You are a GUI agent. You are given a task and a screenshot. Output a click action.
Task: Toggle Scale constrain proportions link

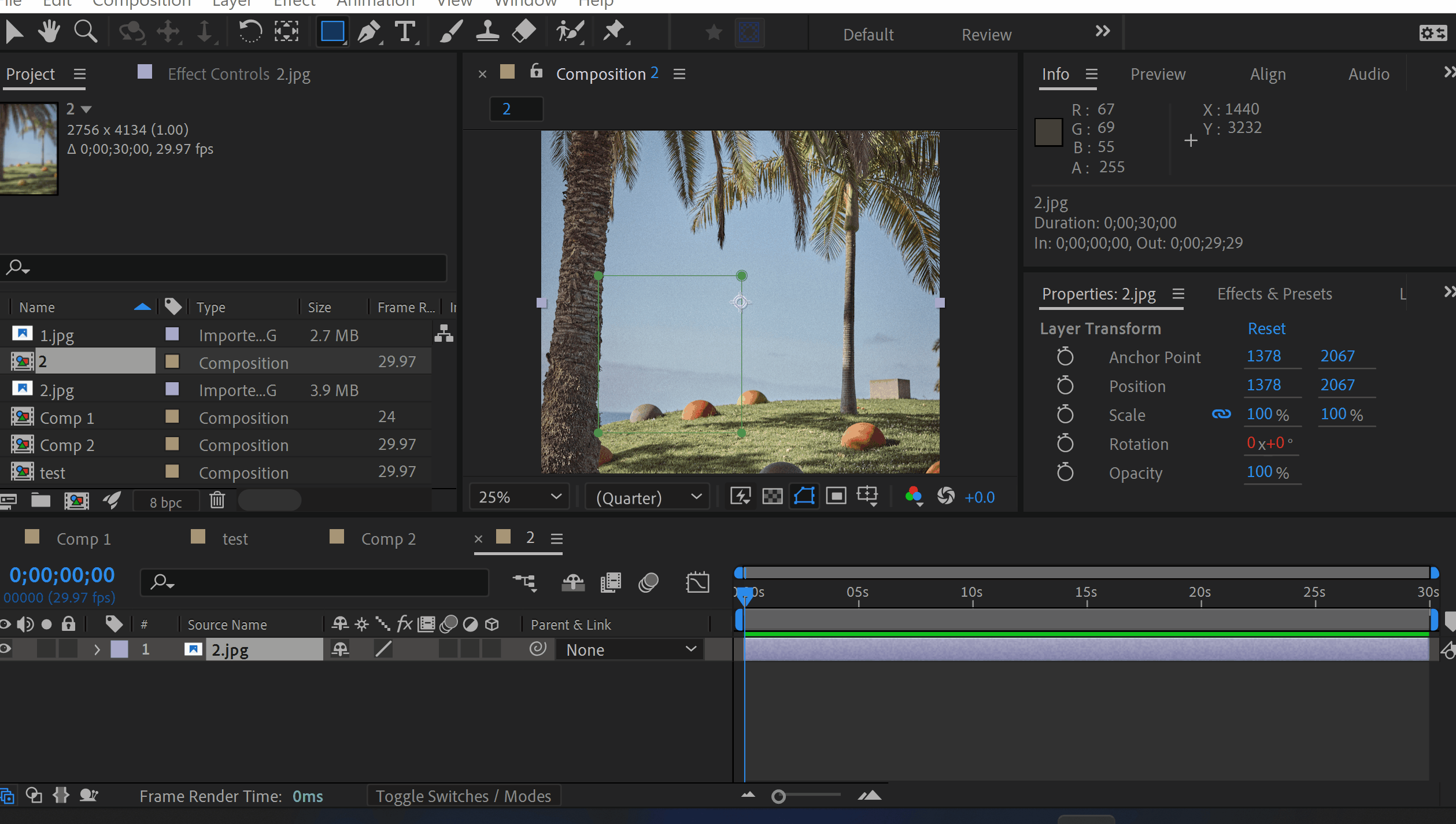pyautogui.click(x=1221, y=414)
